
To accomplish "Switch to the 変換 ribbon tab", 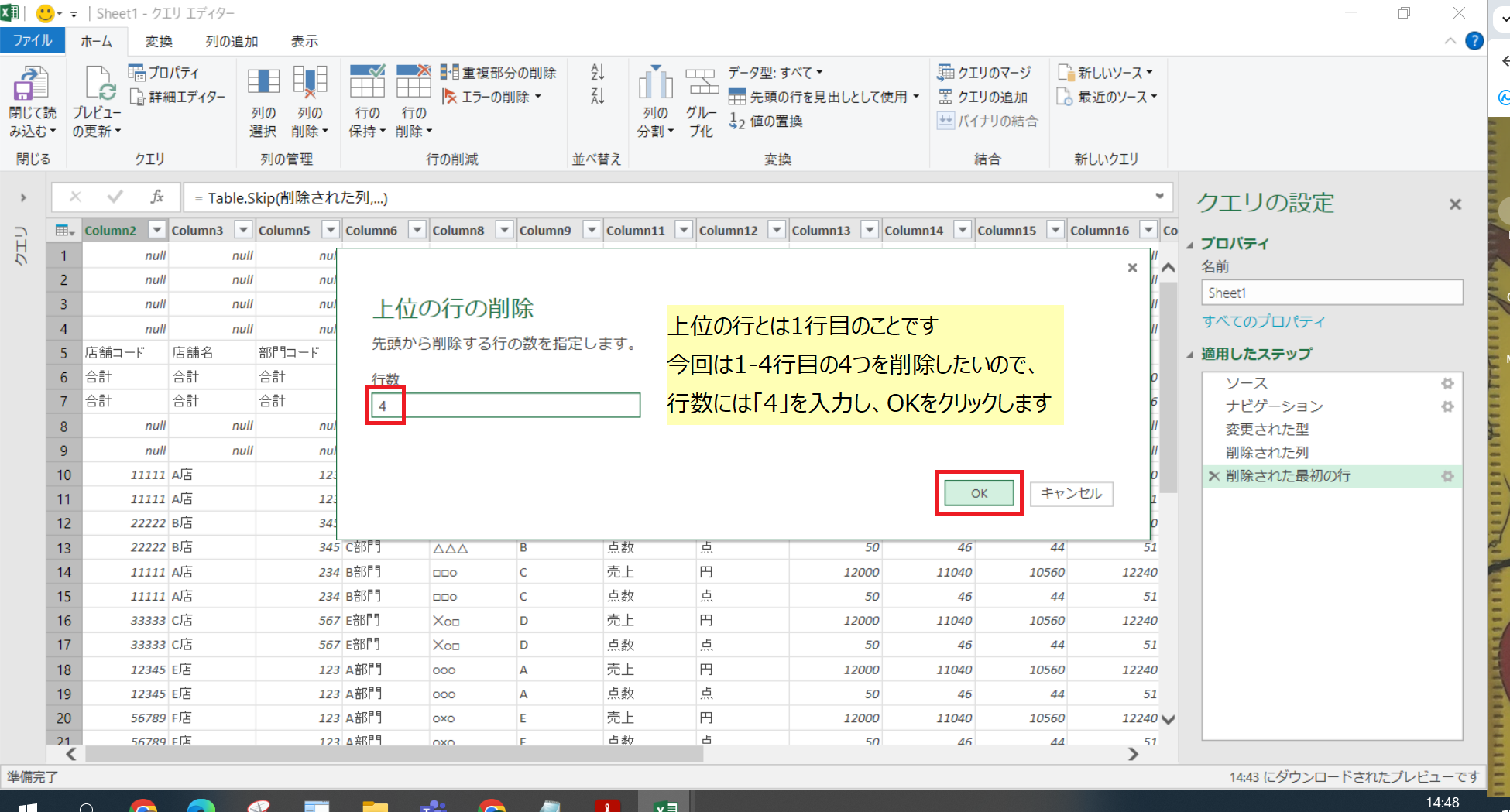I will tap(158, 41).
